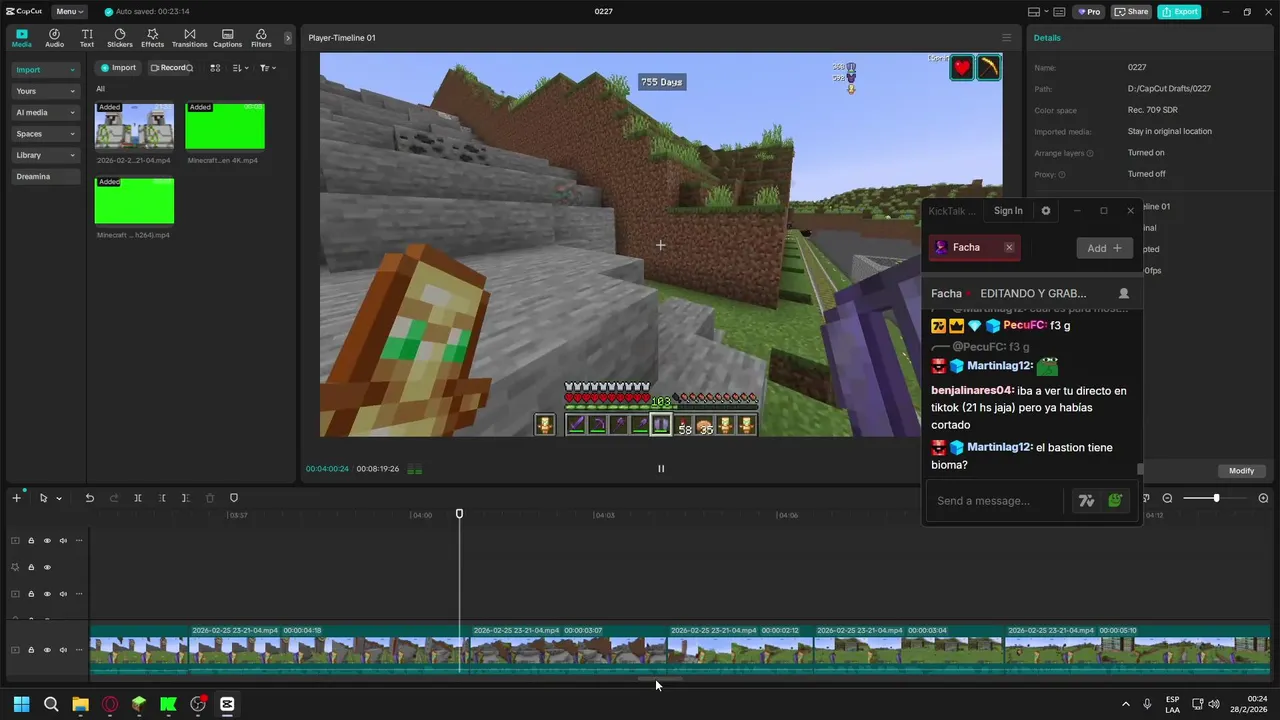Adjust the timeline zoom slider
This screenshot has width=1280, height=720.
pyautogui.click(x=1216, y=498)
